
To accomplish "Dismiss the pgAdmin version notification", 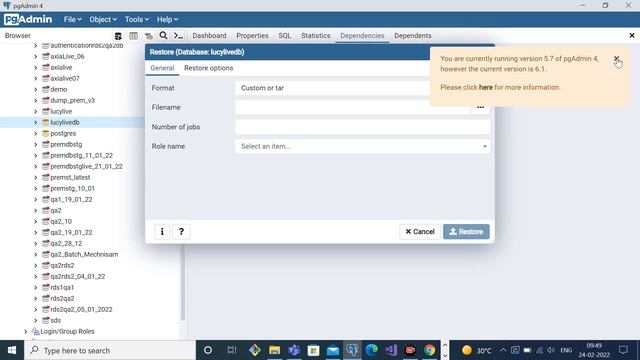I will click(x=616, y=59).
